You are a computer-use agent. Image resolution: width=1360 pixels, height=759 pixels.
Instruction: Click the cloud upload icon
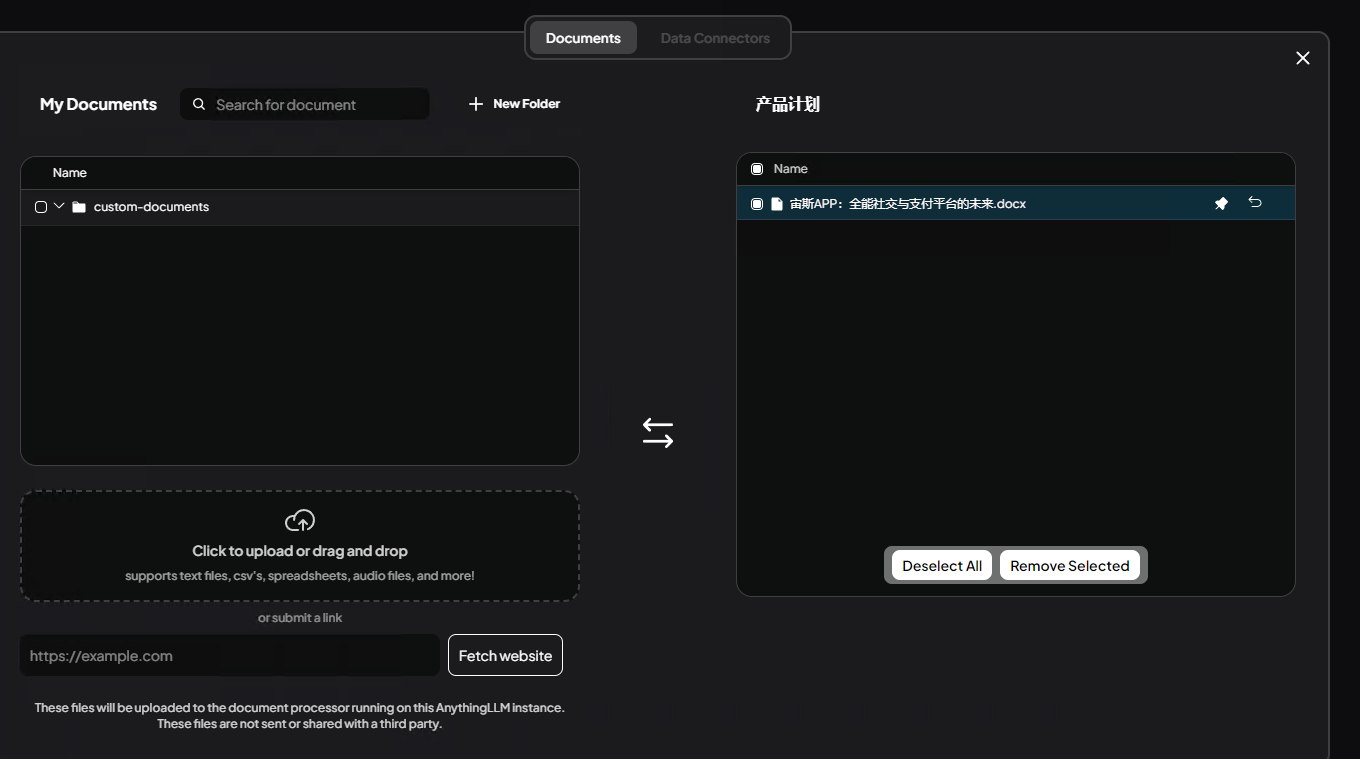point(300,521)
